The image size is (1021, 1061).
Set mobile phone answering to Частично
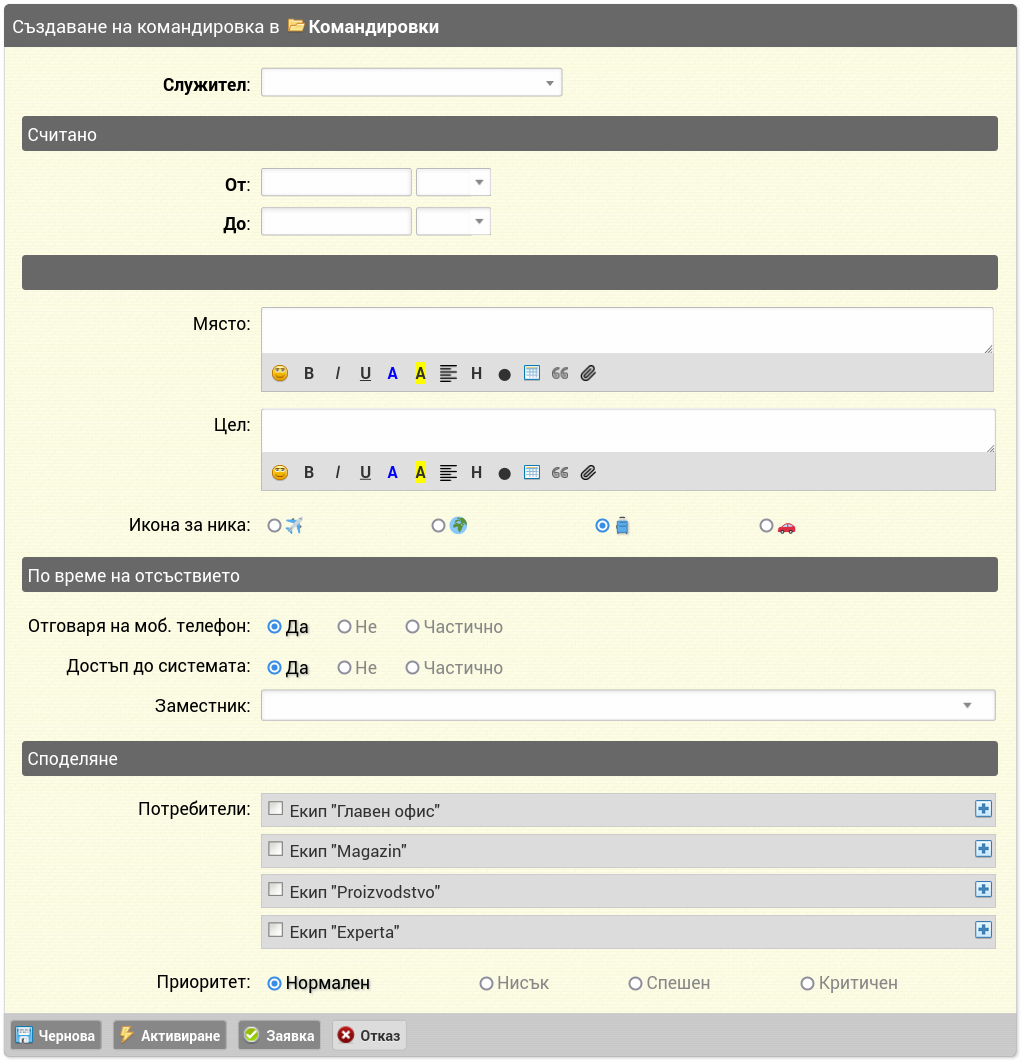(412, 627)
